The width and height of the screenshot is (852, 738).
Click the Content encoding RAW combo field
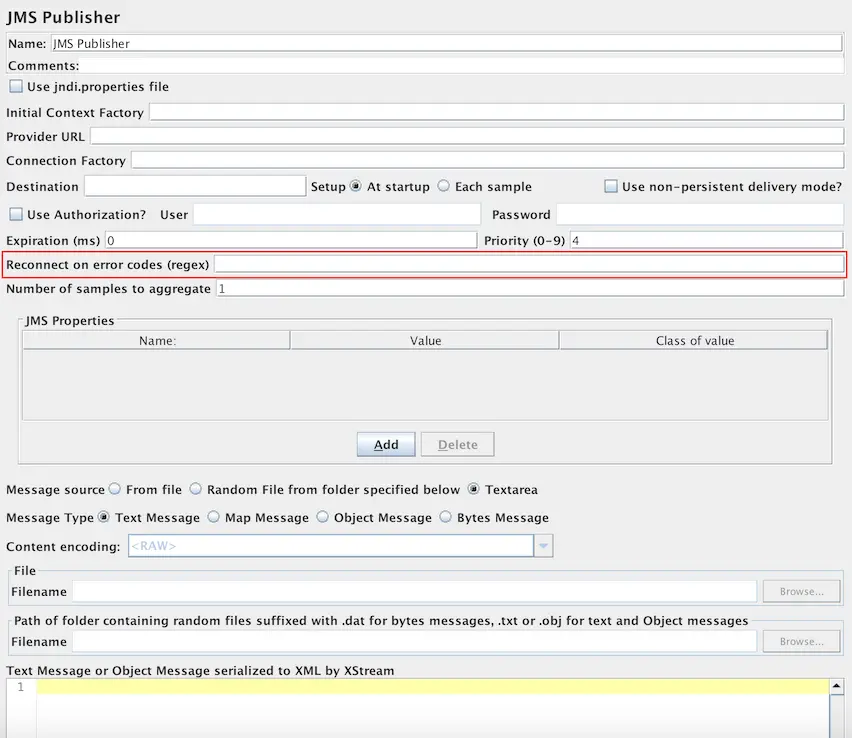pos(331,546)
